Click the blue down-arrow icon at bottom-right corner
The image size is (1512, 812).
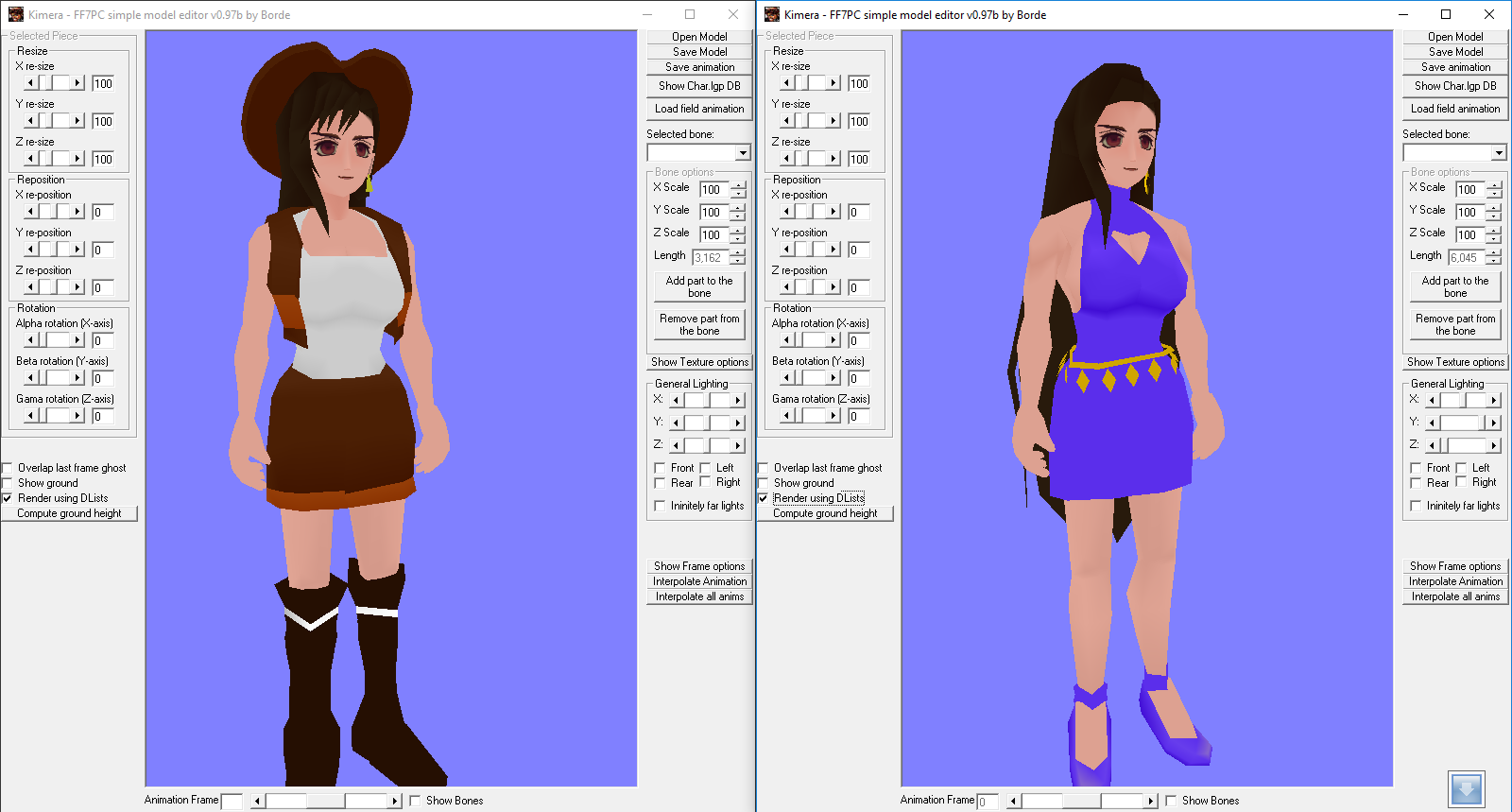pos(1467,789)
